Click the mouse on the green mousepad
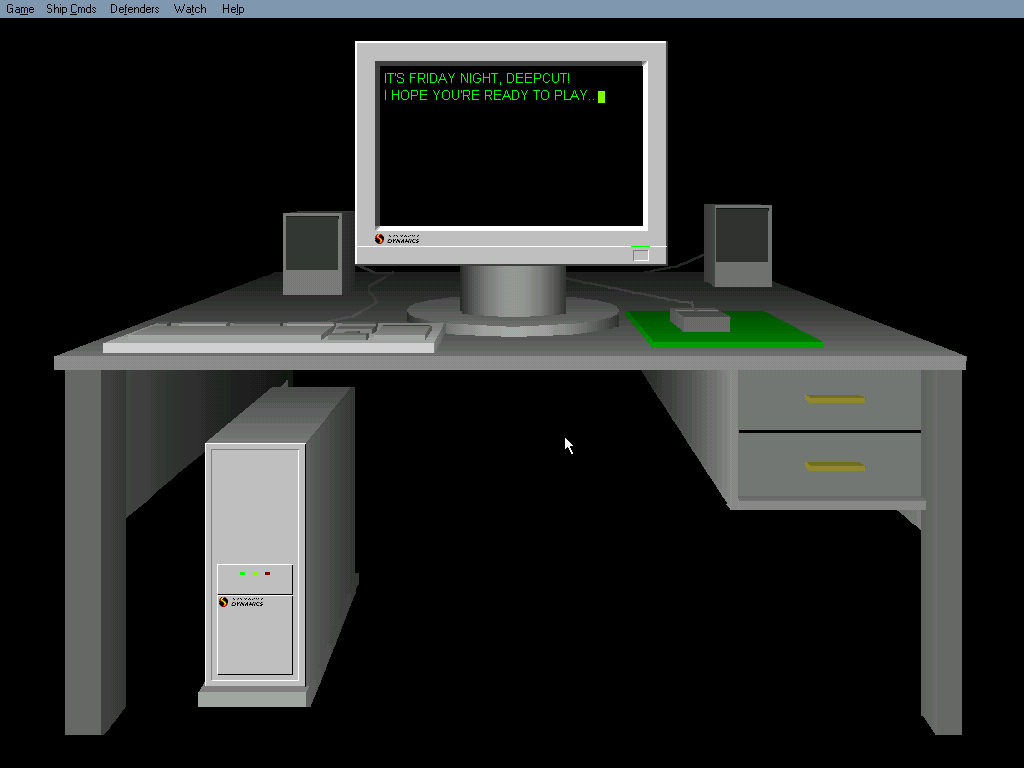 click(x=700, y=320)
